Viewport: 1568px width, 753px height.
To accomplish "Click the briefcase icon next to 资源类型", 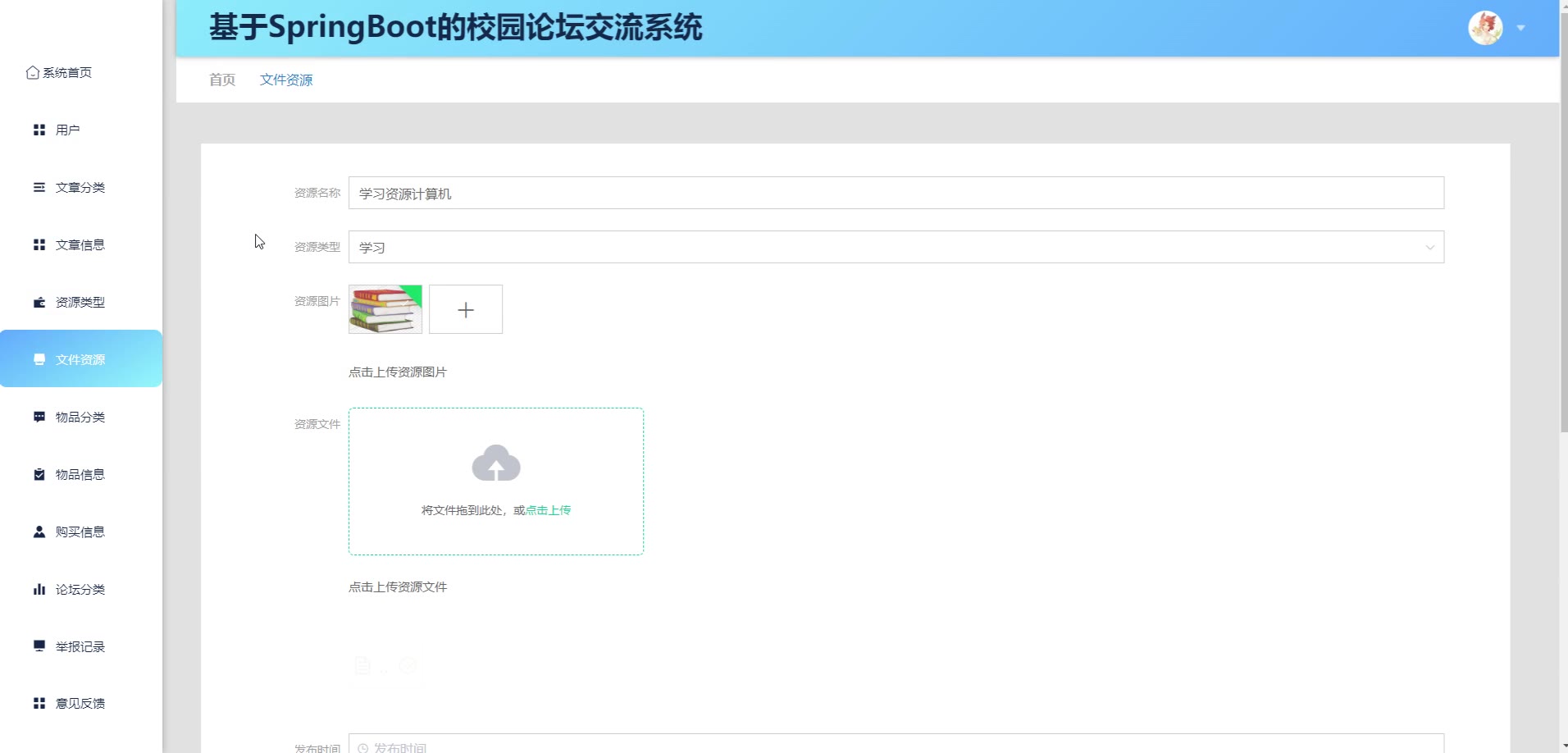I will point(39,303).
